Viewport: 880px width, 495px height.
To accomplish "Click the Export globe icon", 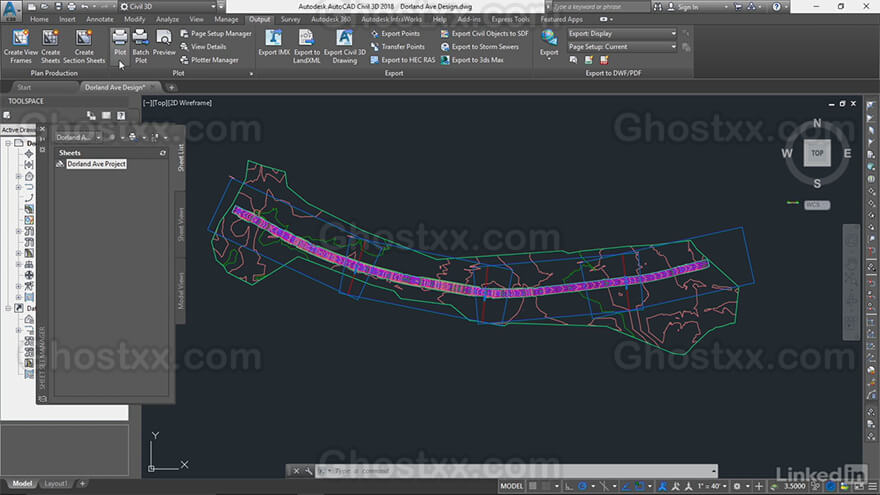I will 549,38.
